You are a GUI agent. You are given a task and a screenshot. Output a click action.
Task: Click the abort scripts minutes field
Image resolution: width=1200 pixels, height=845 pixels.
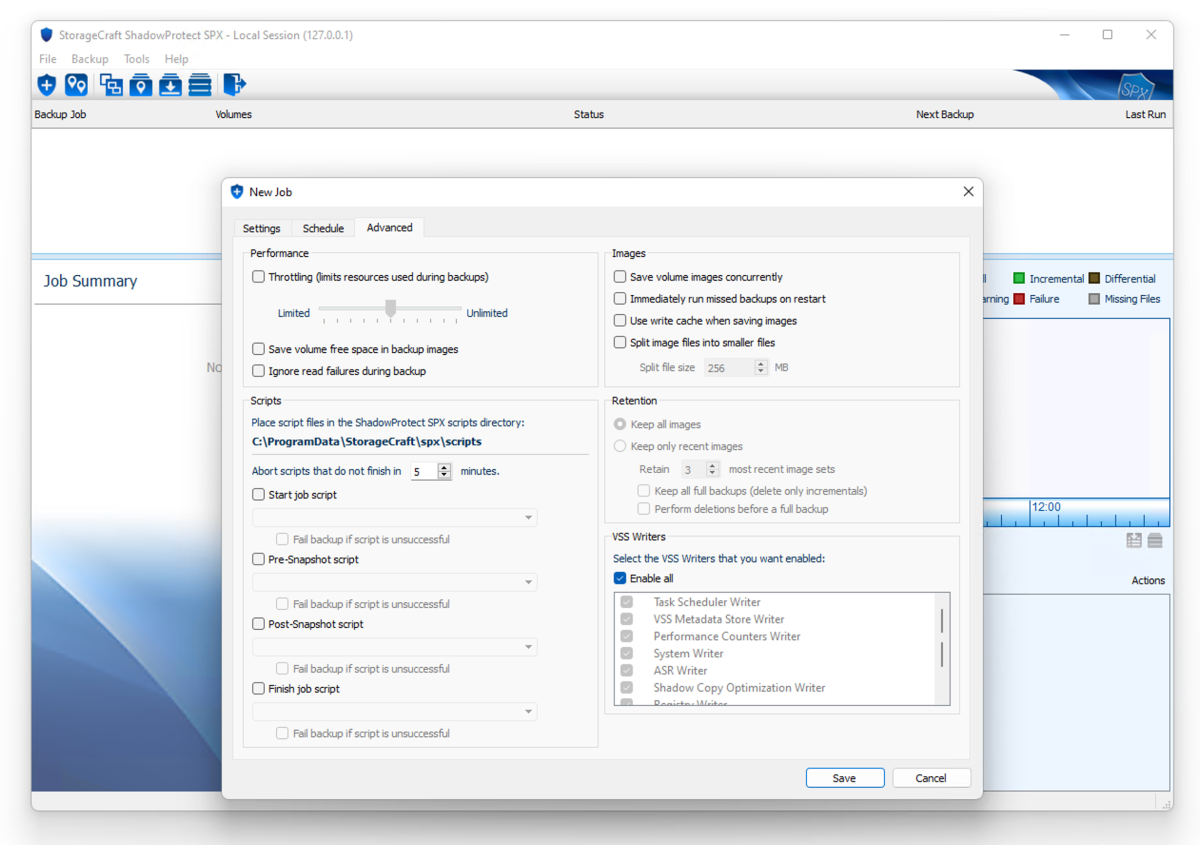[x=424, y=471]
